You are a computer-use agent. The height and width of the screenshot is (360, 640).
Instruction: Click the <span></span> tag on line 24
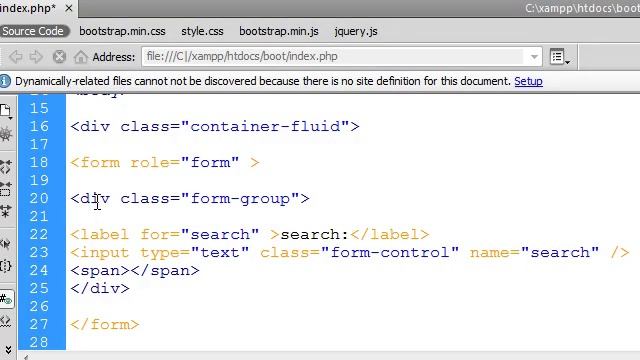point(135,271)
